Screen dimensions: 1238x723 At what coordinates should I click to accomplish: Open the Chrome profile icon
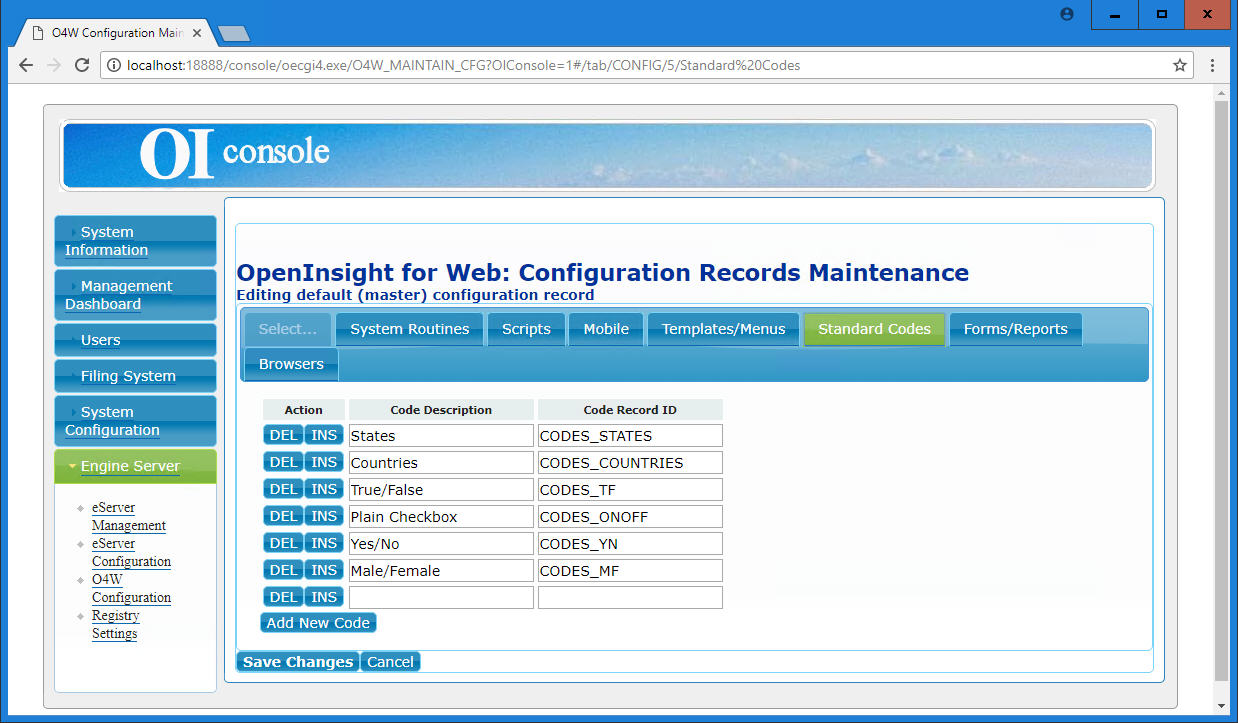coord(1066,14)
